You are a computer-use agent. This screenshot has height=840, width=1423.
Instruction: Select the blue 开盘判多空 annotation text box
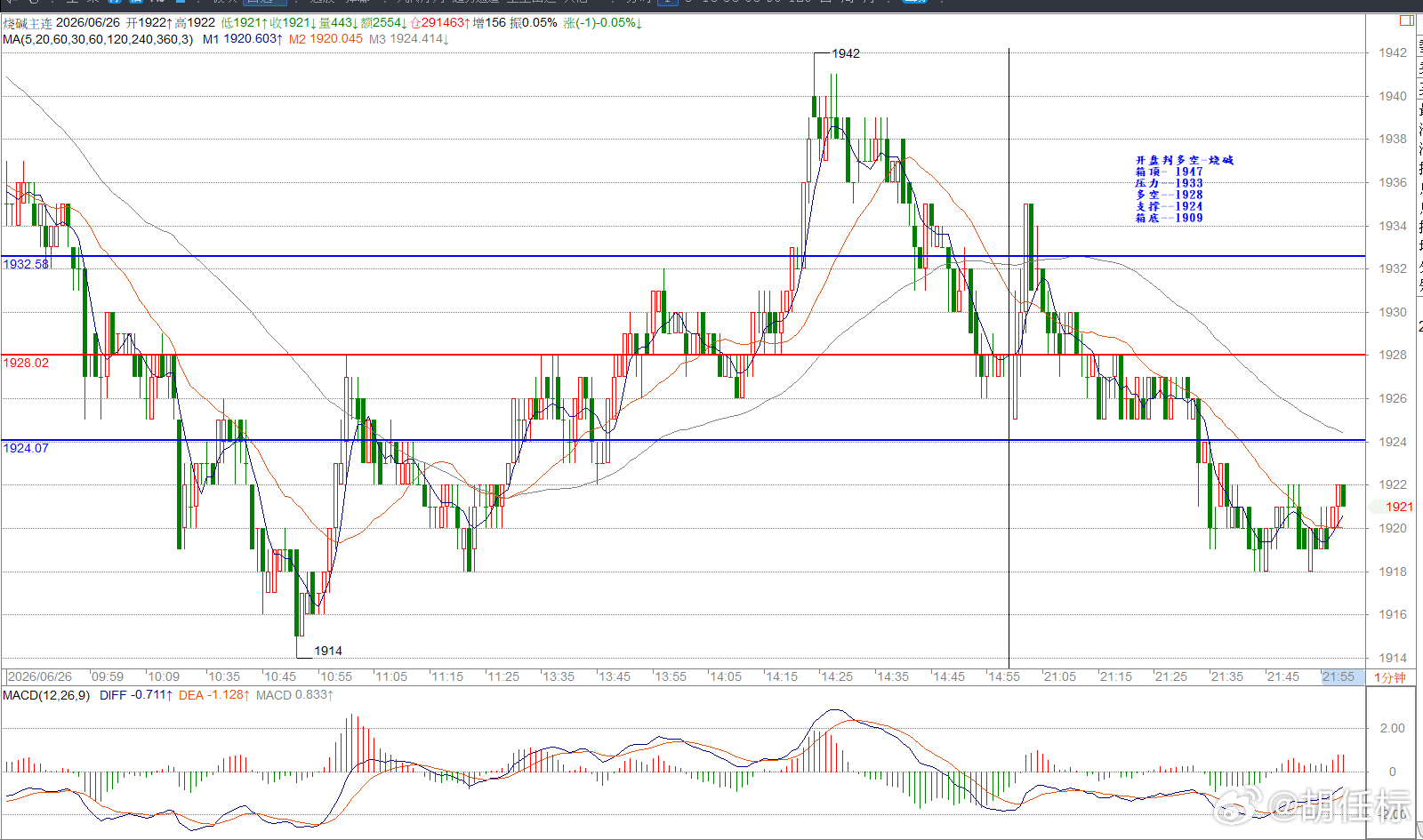[1184, 188]
